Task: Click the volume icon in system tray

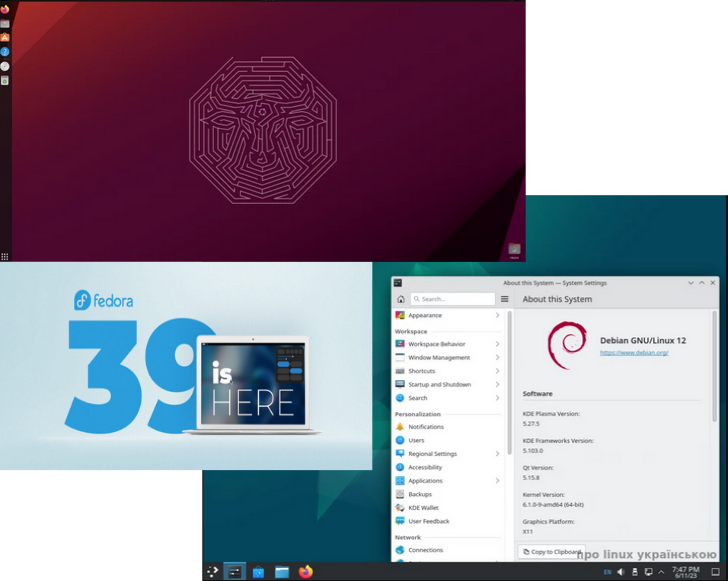Action: click(x=621, y=572)
